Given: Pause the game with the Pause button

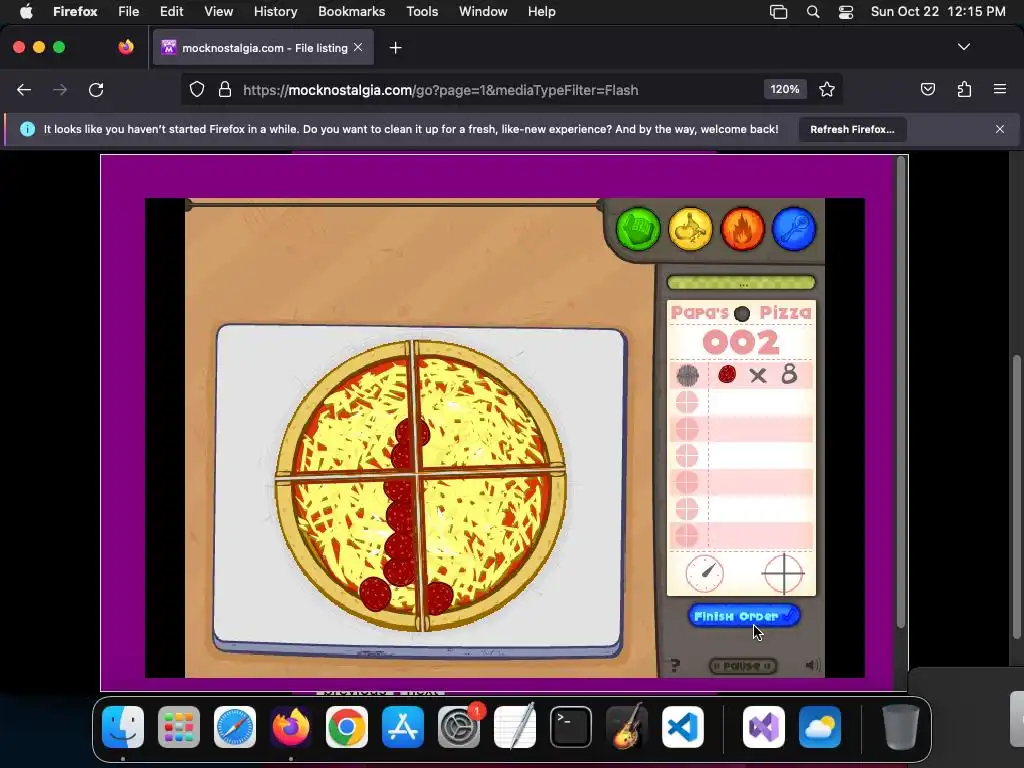Looking at the screenshot, I should pyautogui.click(x=743, y=665).
